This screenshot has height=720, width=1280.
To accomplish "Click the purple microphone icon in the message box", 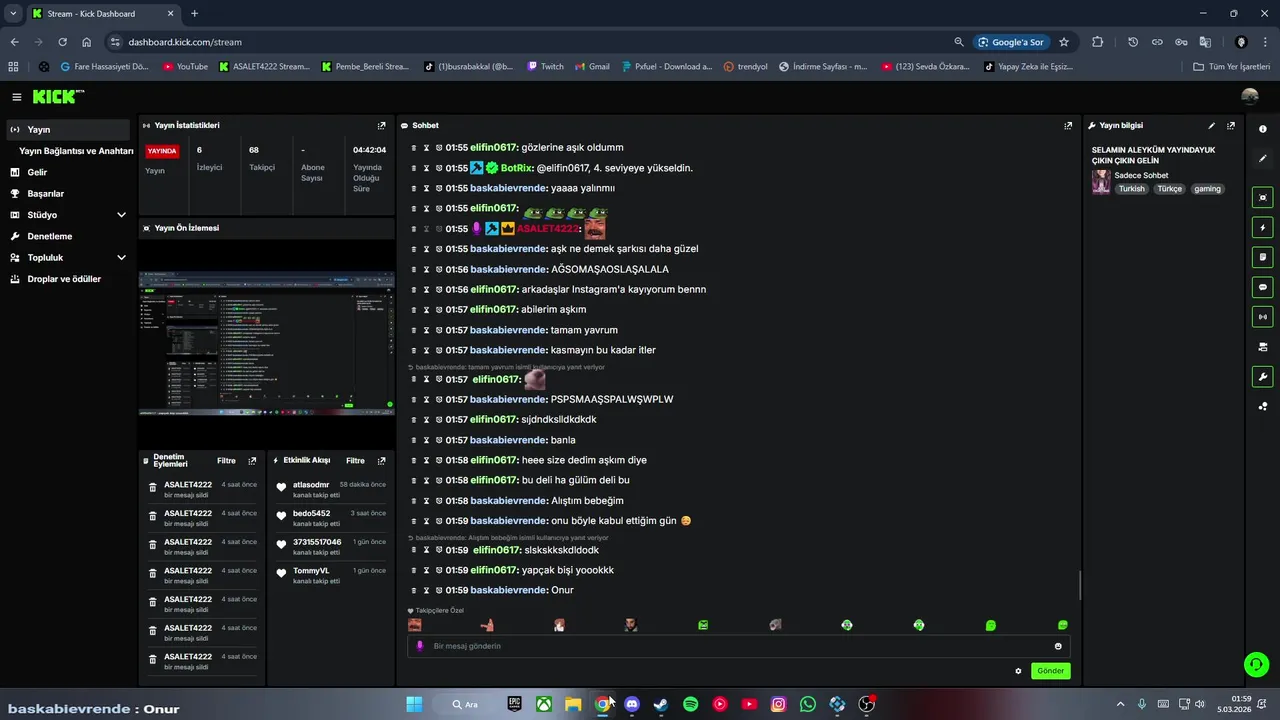I will 420,646.
